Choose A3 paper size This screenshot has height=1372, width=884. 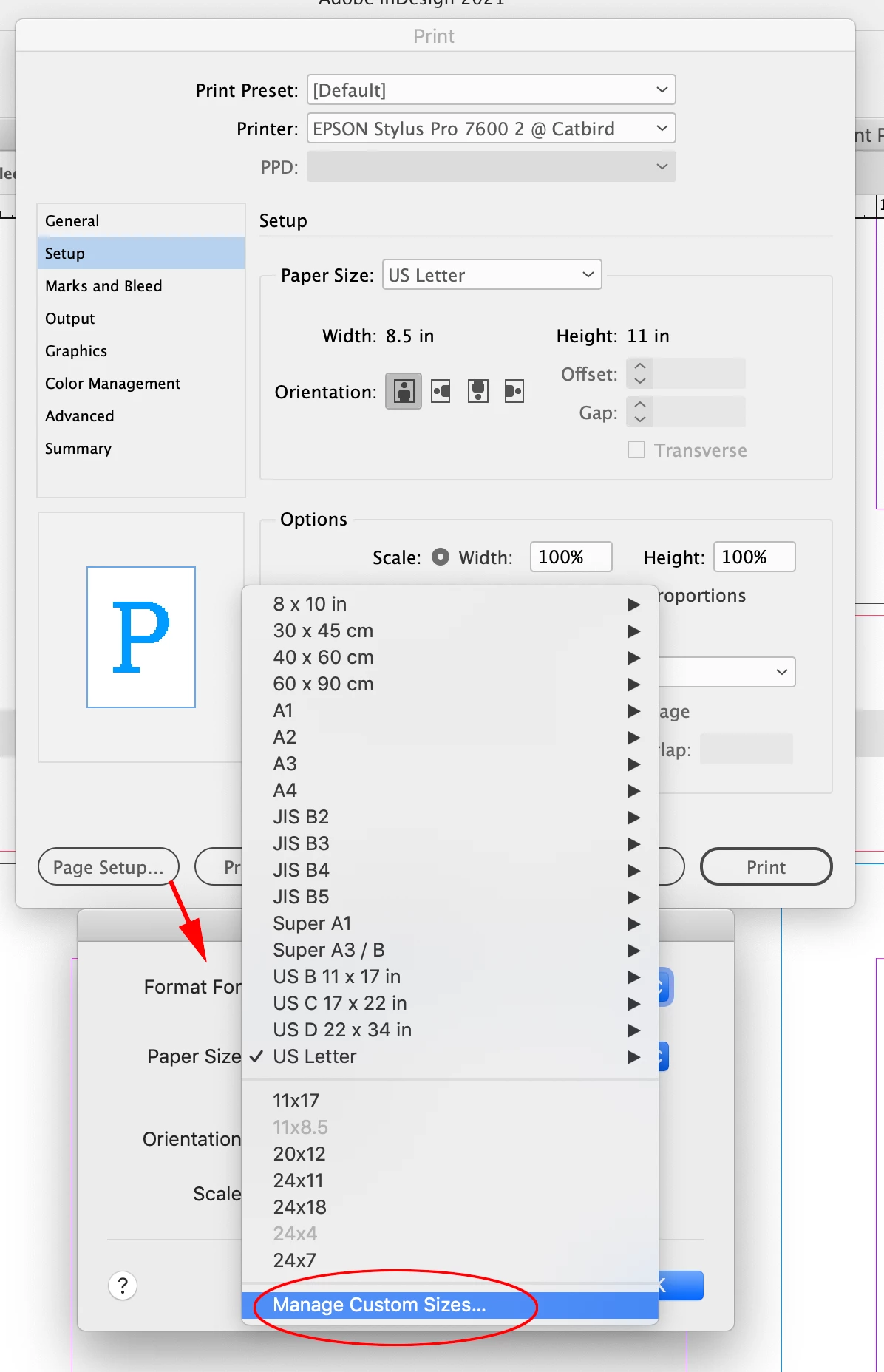[x=450, y=764]
